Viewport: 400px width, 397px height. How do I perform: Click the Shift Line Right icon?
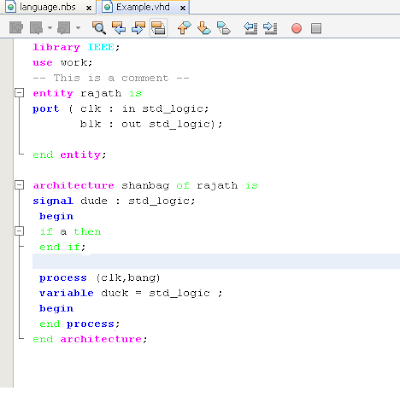(270, 28)
